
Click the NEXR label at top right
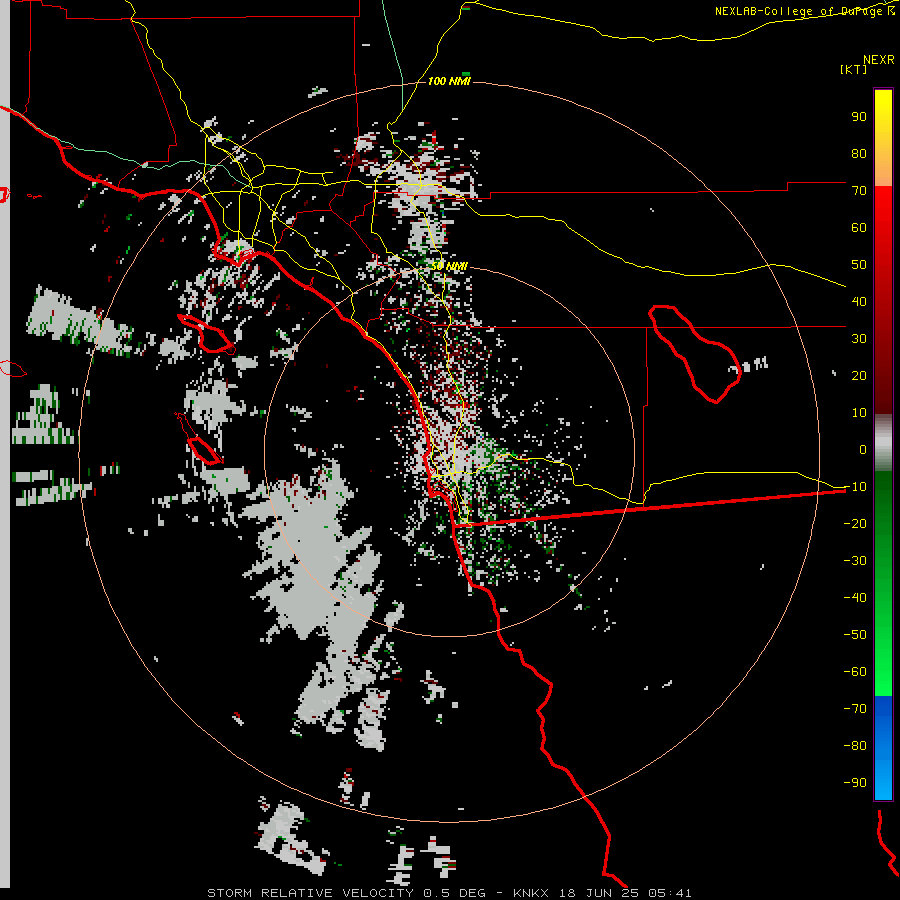pos(879,60)
